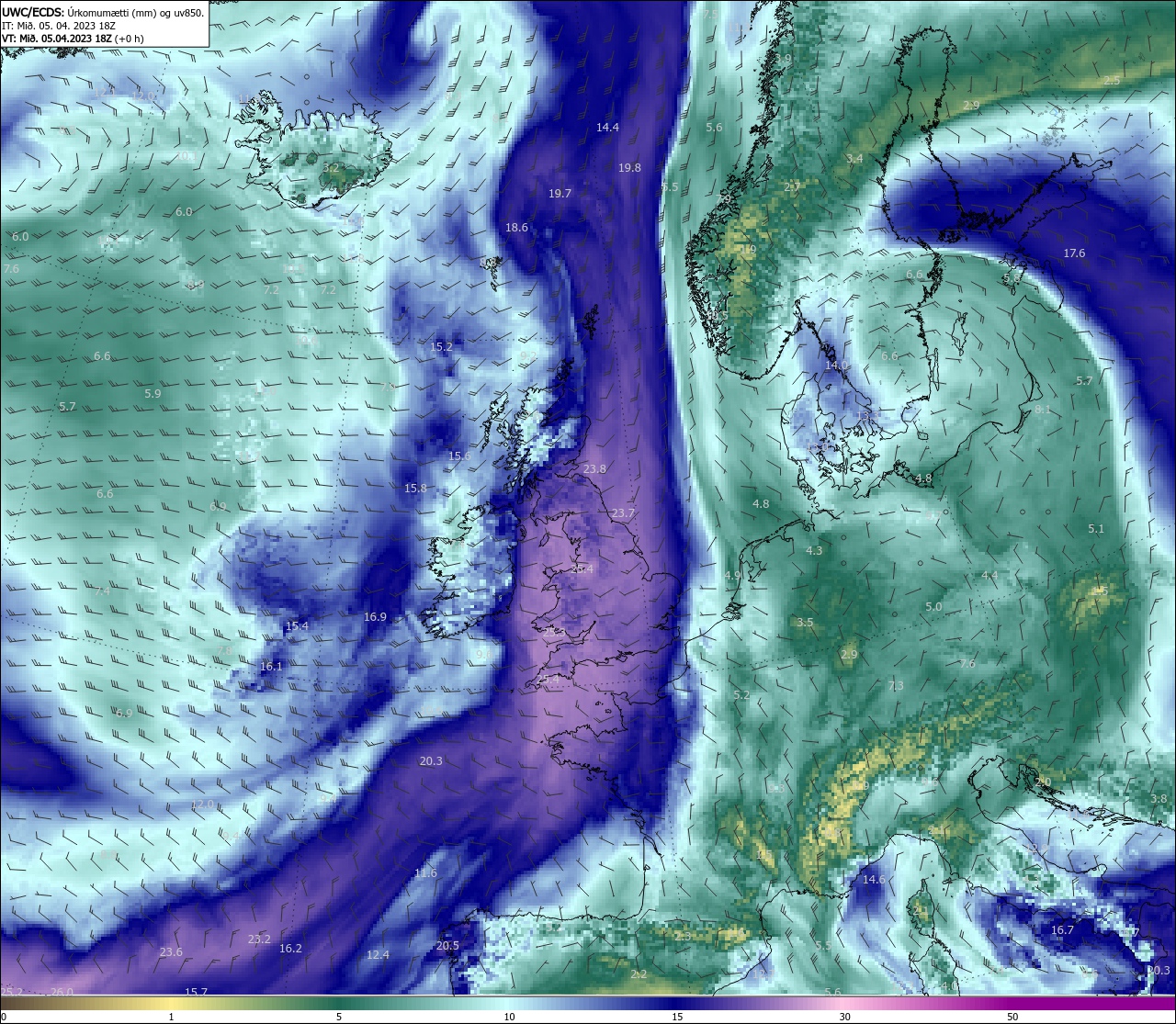The height and width of the screenshot is (1024, 1176).
Task: Select the initial time line 'IT: Mið. 05. 04. 2023 18Z'
Action: click(58, 26)
